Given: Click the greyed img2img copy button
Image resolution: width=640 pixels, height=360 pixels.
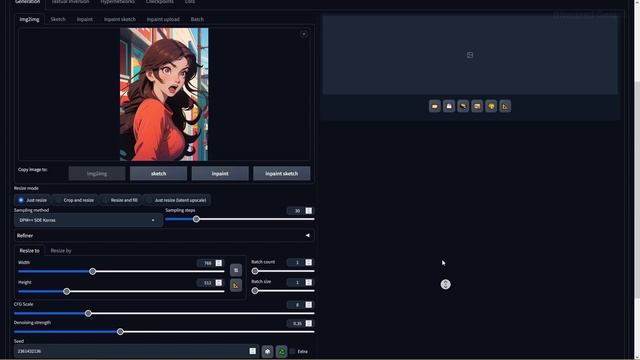Looking at the screenshot, I should click(x=97, y=173).
